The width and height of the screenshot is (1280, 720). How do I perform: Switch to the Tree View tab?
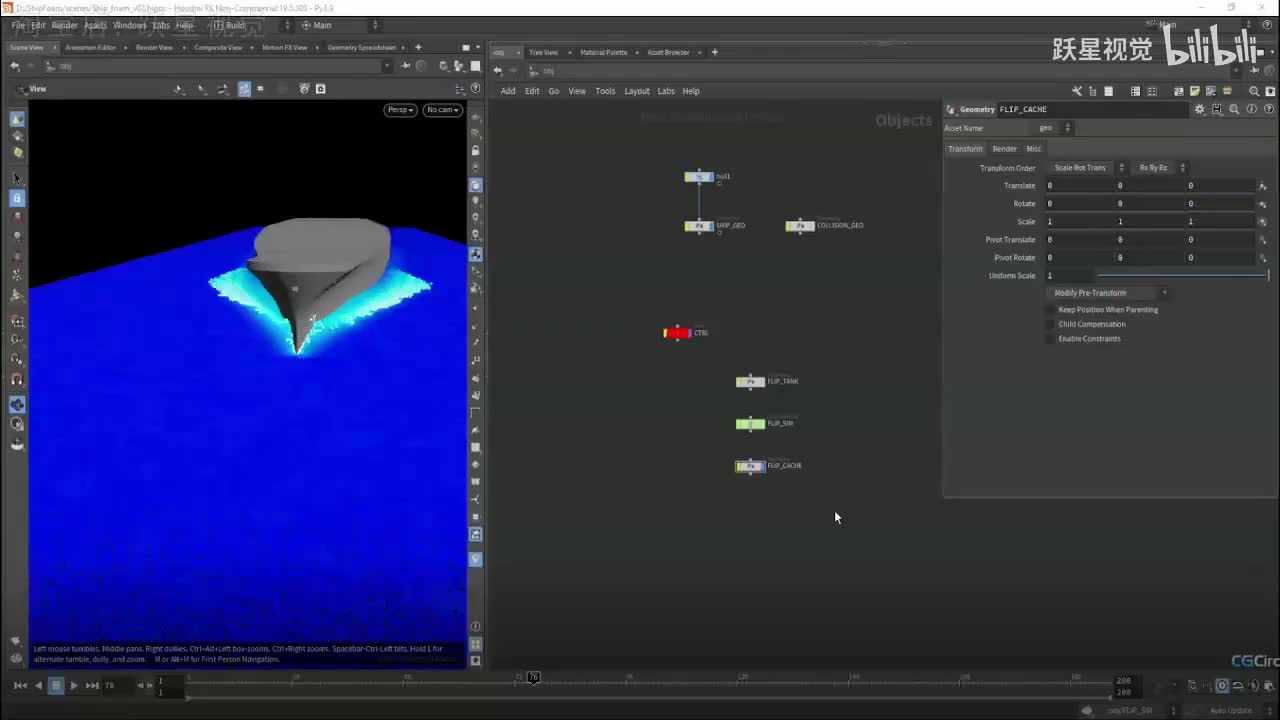(543, 52)
